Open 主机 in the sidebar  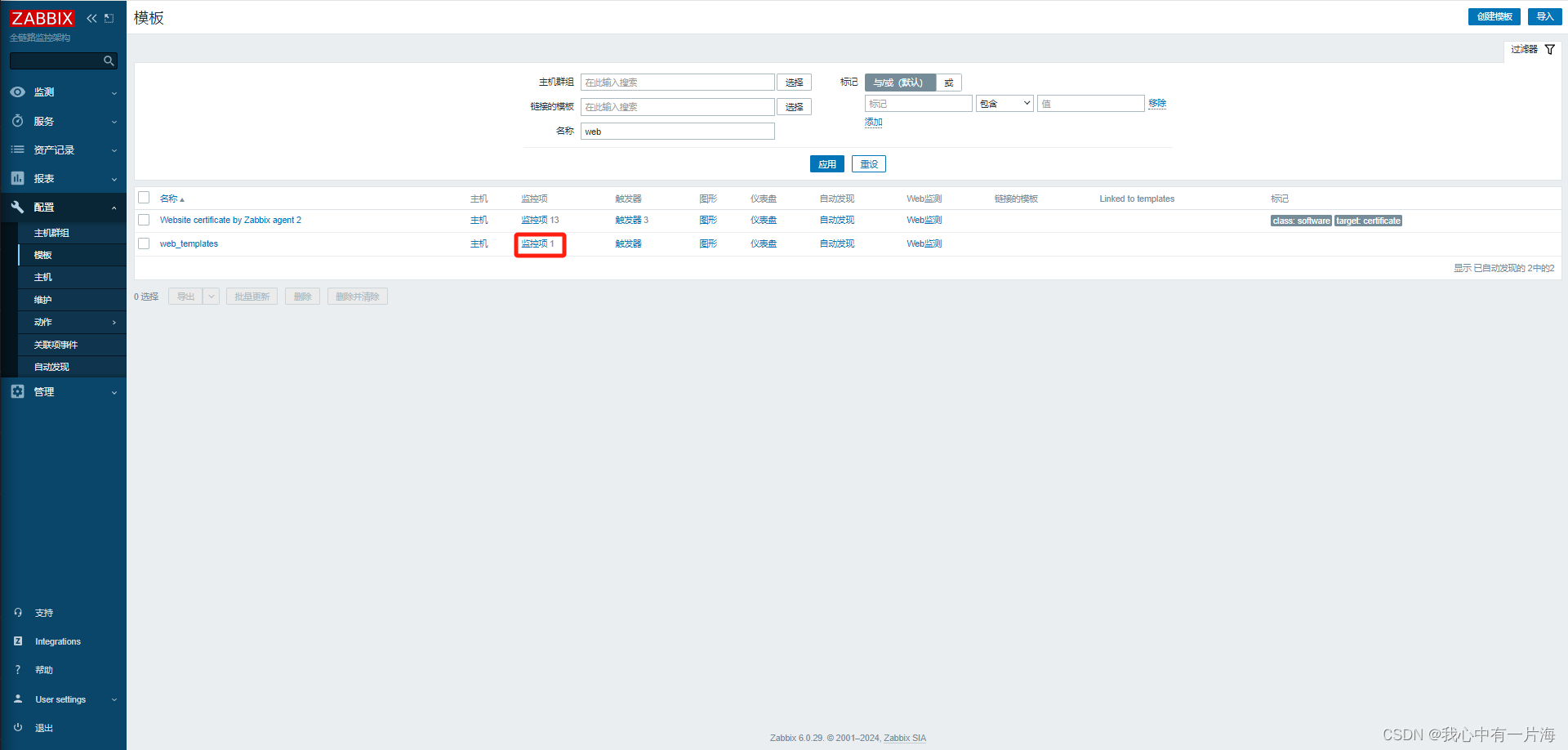tap(72, 278)
